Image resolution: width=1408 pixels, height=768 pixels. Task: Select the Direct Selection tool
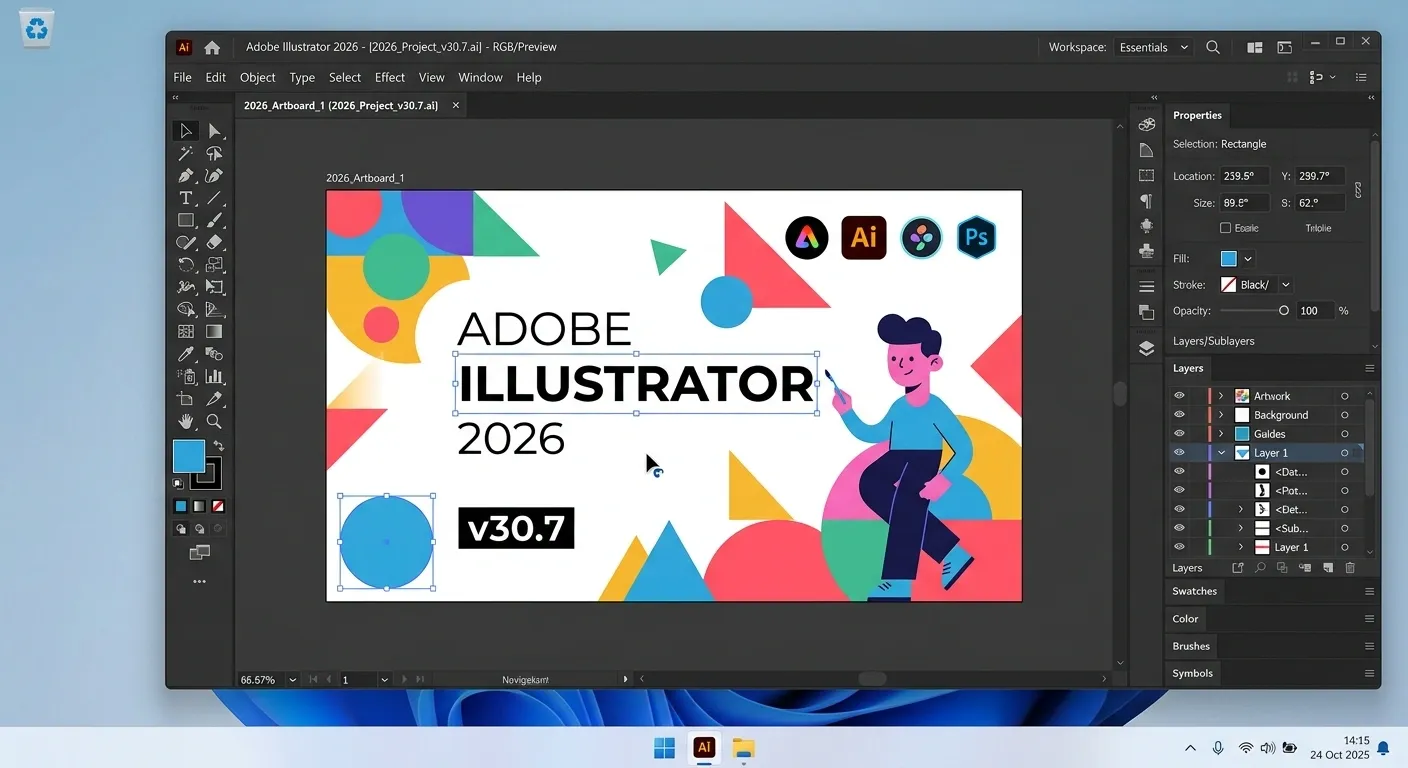click(x=214, y=131)
